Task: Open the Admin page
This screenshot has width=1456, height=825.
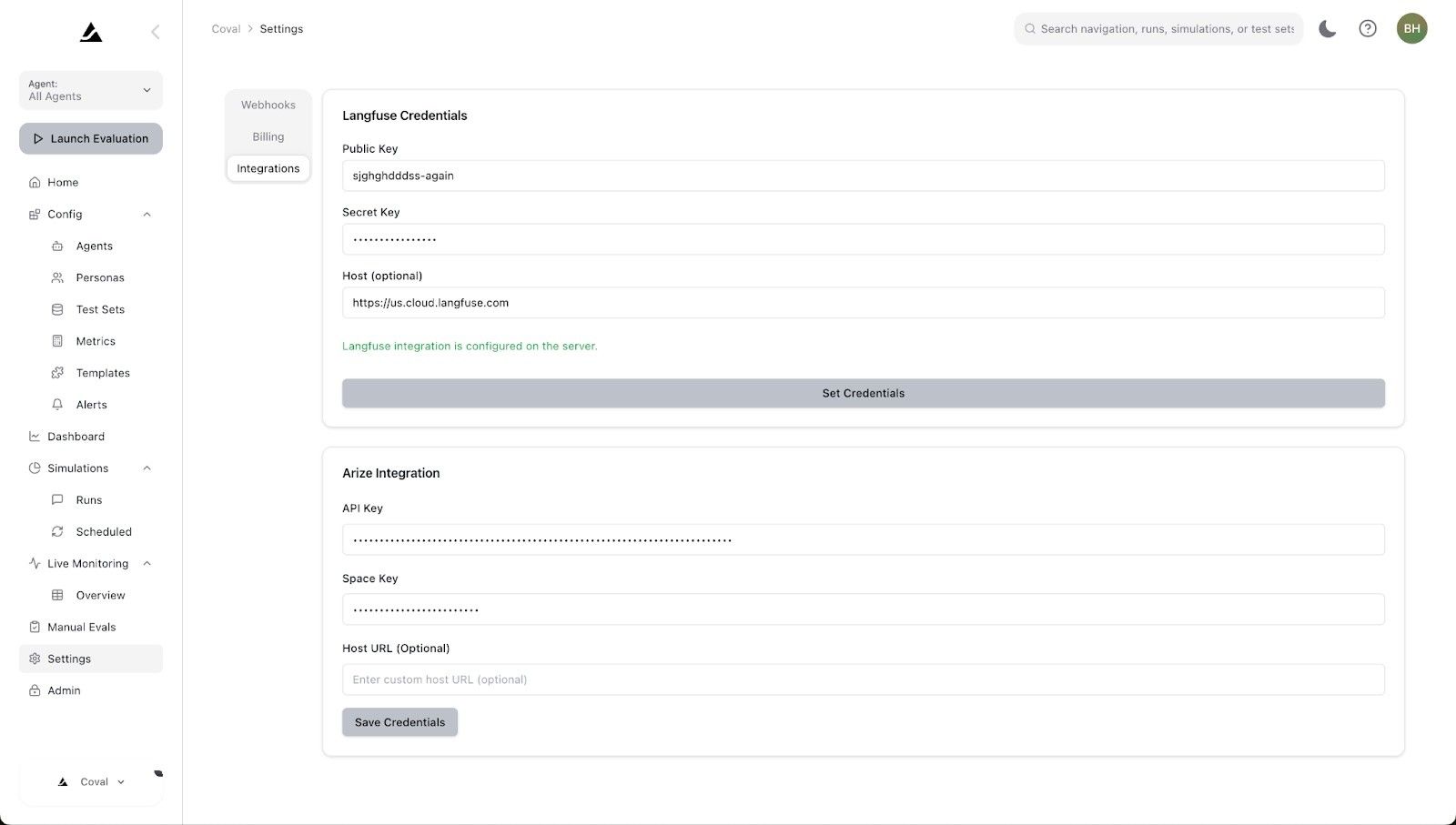Action: 91,691
